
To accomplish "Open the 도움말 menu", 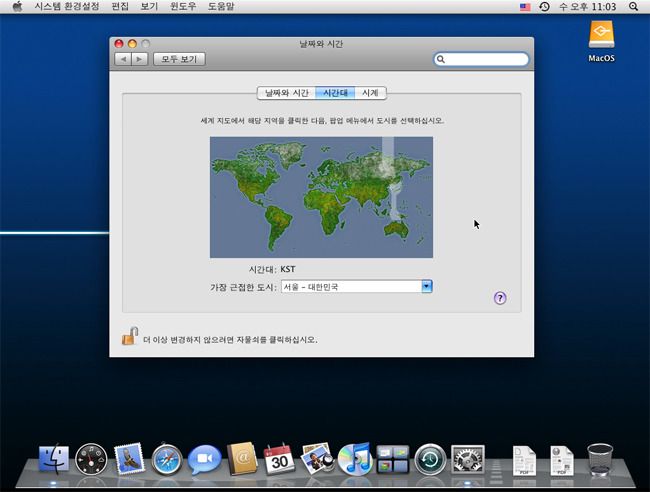I will coord(221,7).
